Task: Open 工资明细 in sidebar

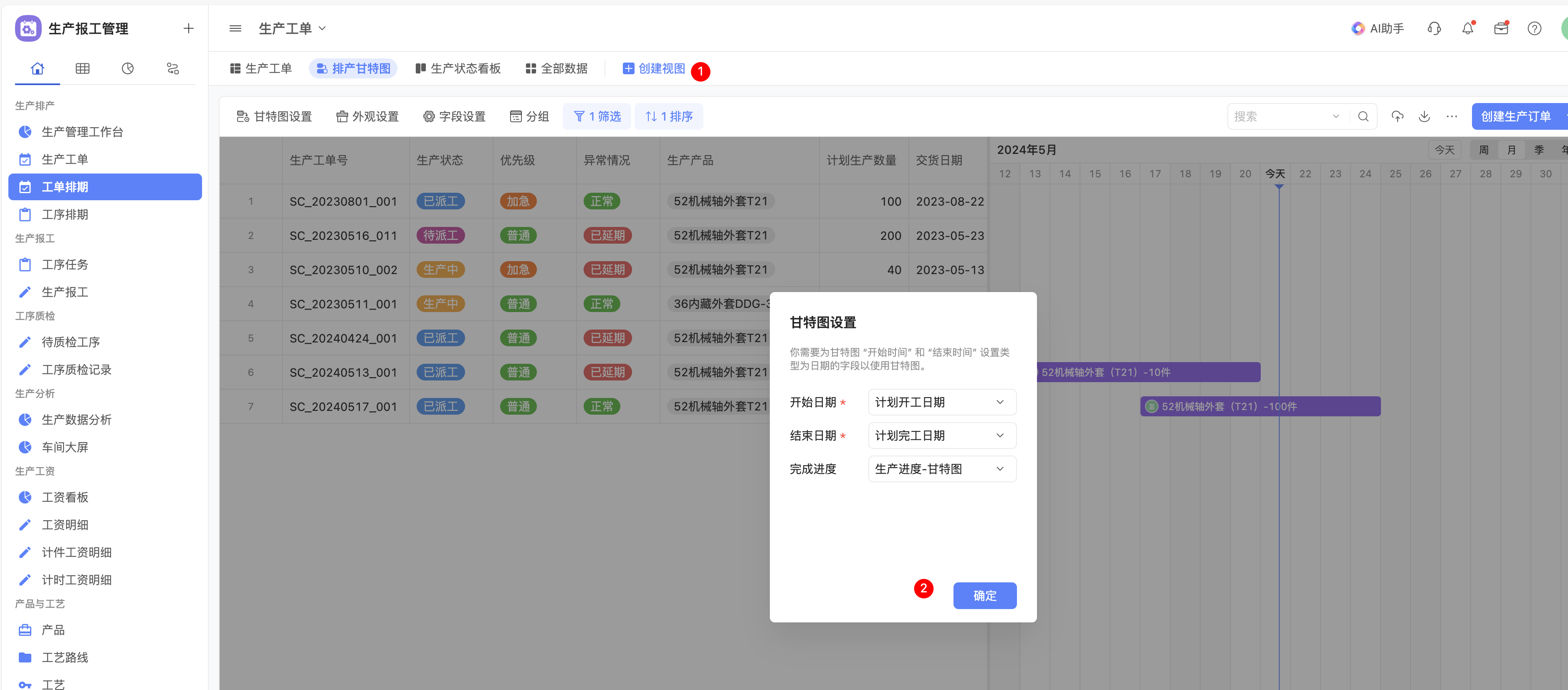Action: tap(105, 524)
